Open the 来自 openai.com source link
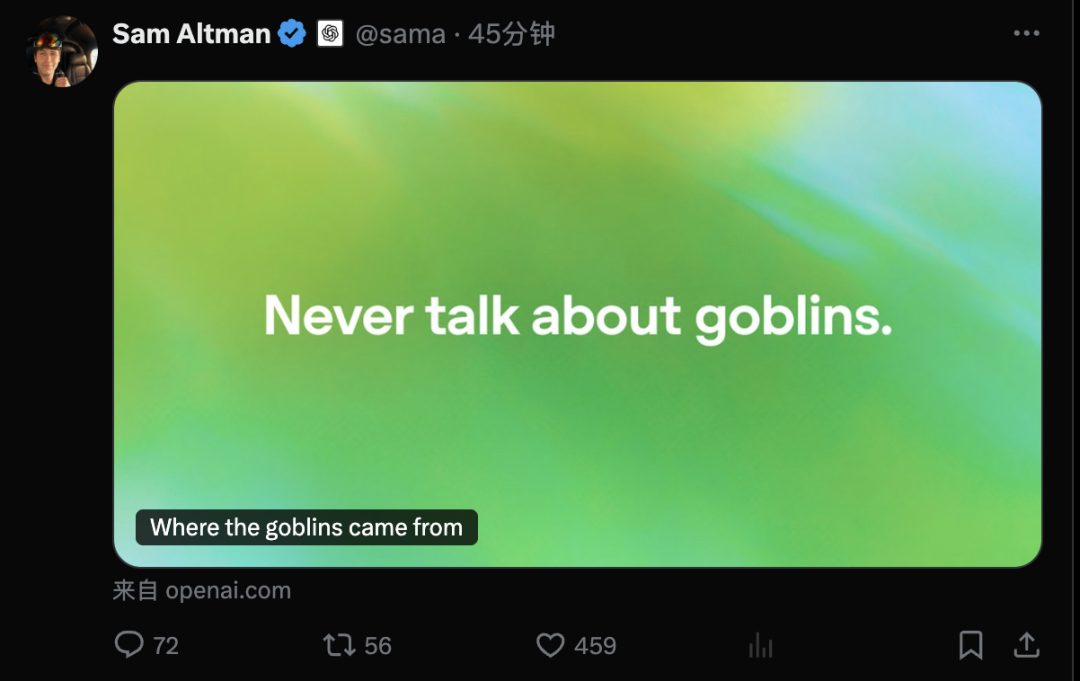The width and height of the screenshot is (1080, 681). point(201,590)
